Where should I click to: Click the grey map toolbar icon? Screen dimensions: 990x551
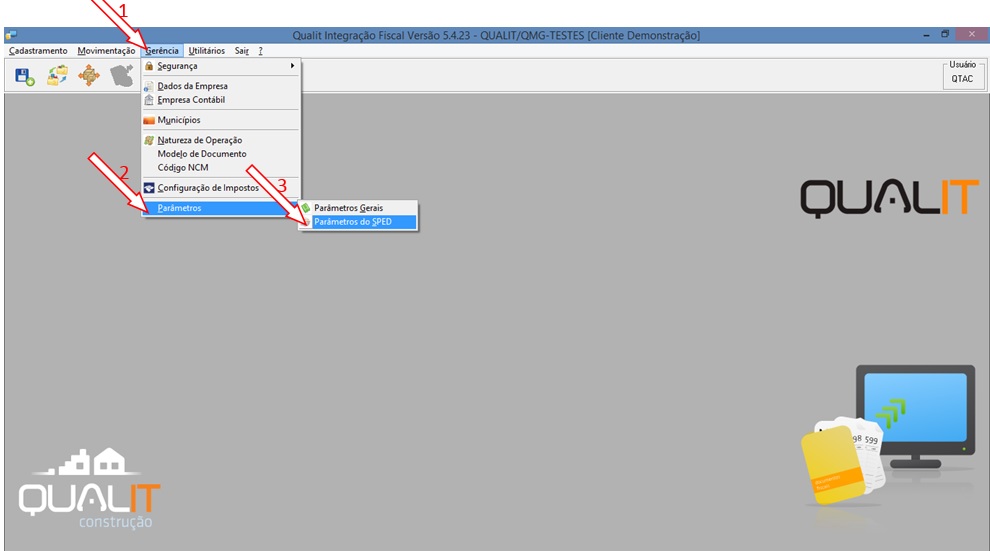(x=122, y=76)
